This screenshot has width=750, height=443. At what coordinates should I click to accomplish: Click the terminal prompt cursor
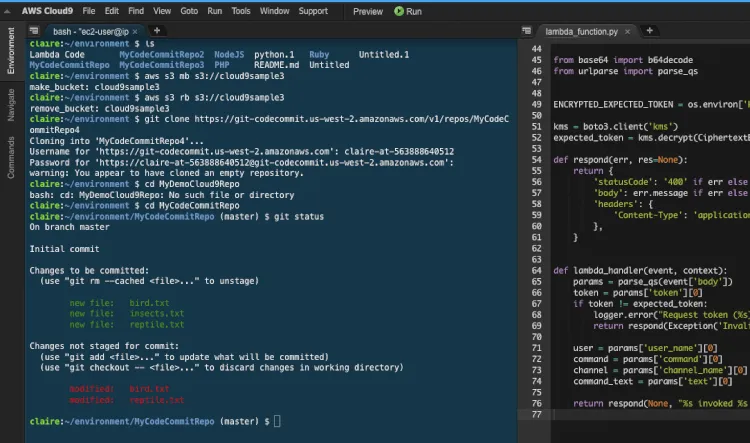click(x=277, y=421)
